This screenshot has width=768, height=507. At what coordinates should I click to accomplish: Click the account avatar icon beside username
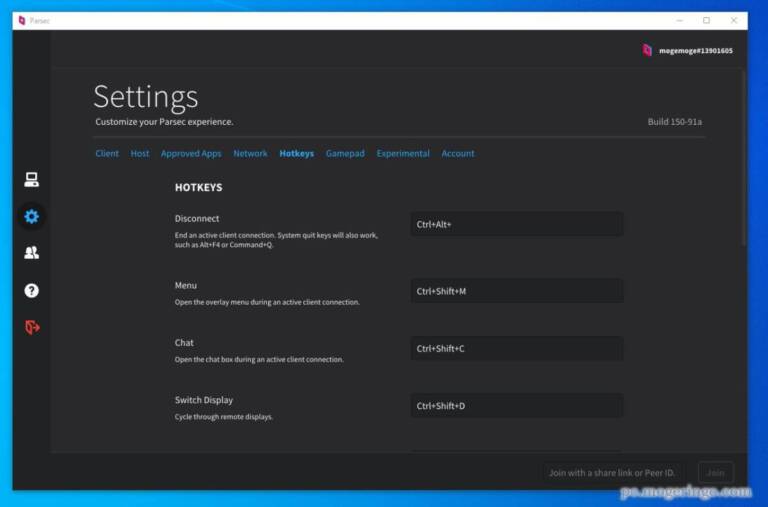coord(647,50)
